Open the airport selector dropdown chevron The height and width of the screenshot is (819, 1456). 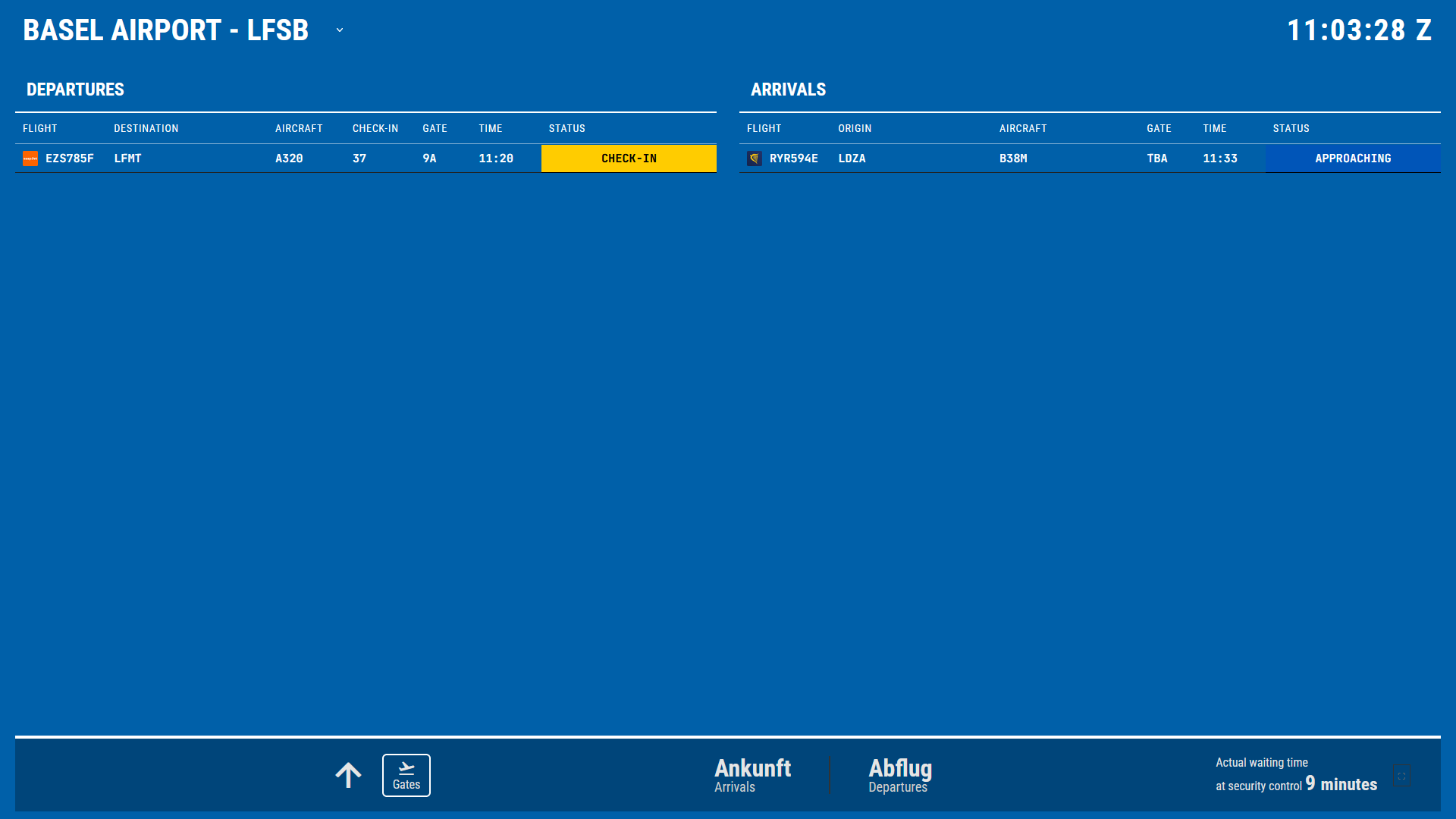tap(340, 30)
